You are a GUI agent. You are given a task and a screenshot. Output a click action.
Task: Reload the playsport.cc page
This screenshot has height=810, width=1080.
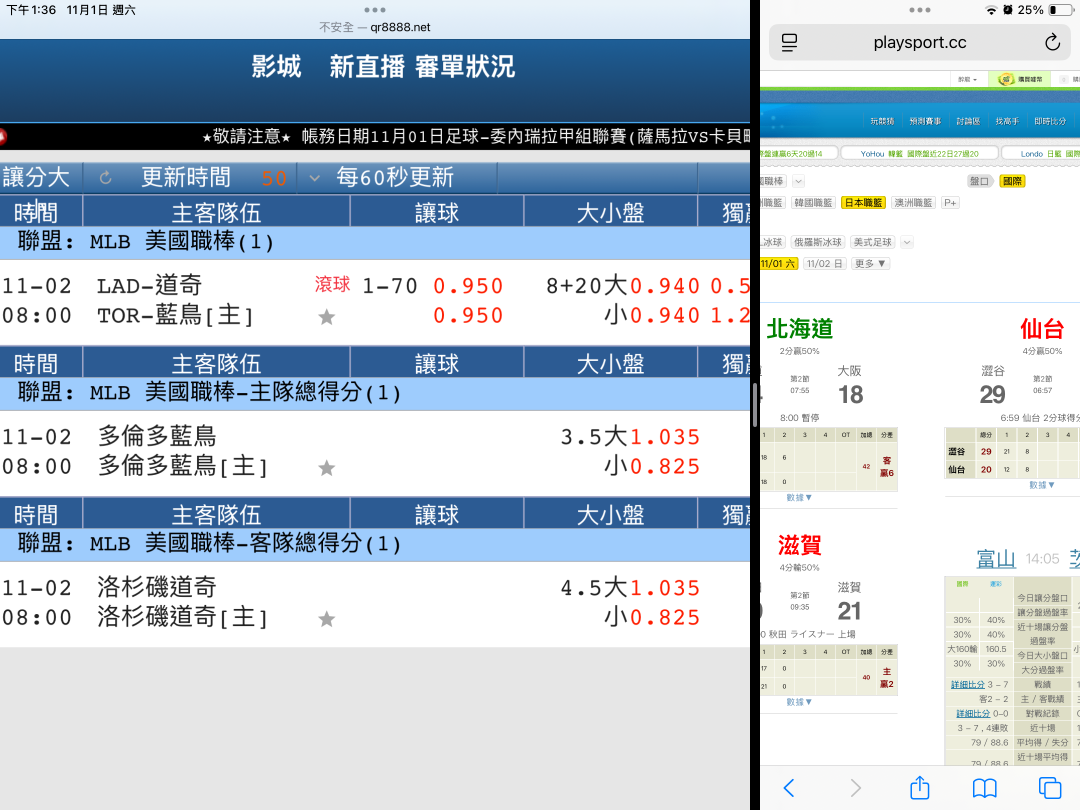tap(1051, 43)
